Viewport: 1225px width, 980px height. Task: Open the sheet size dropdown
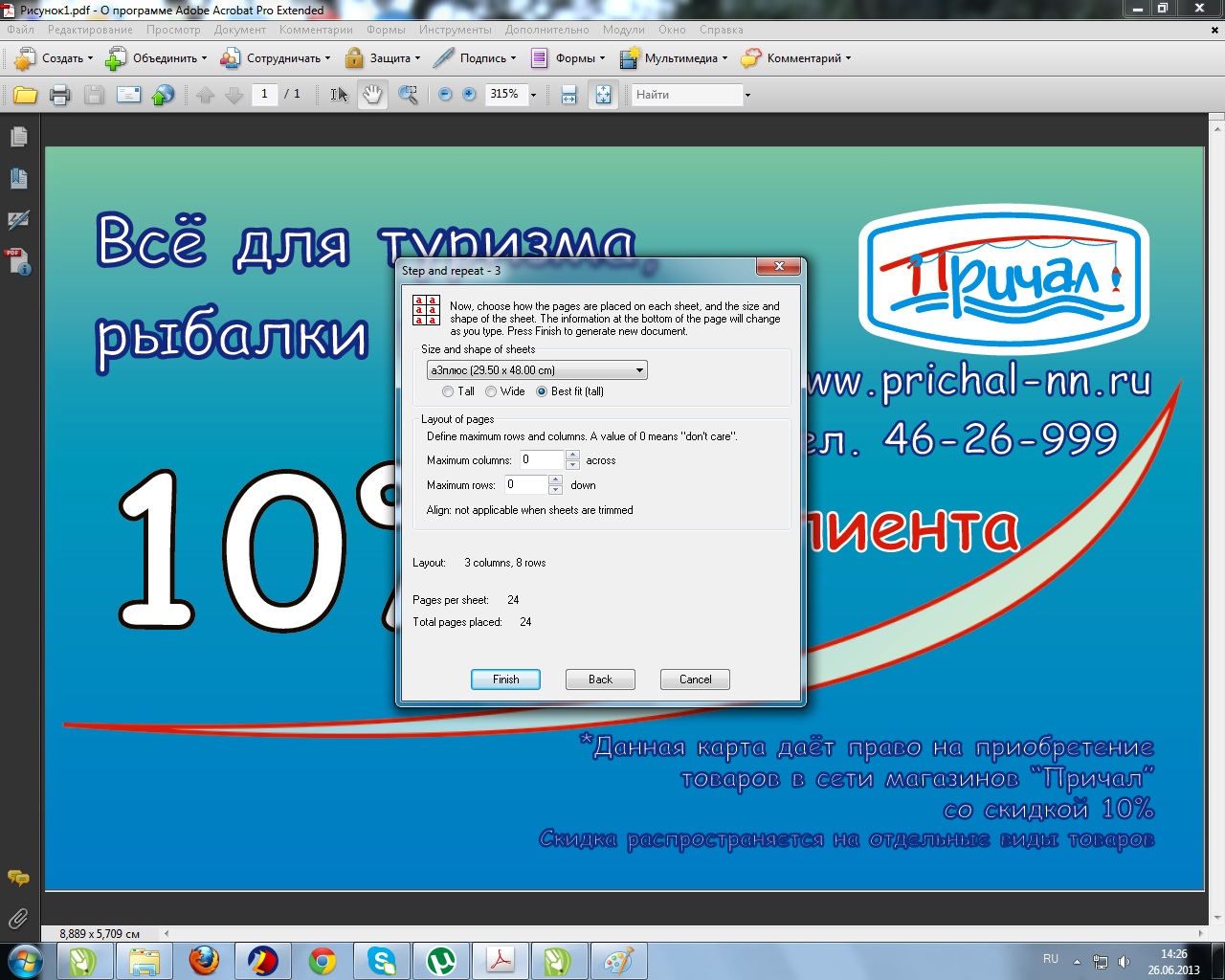point(537,370)
